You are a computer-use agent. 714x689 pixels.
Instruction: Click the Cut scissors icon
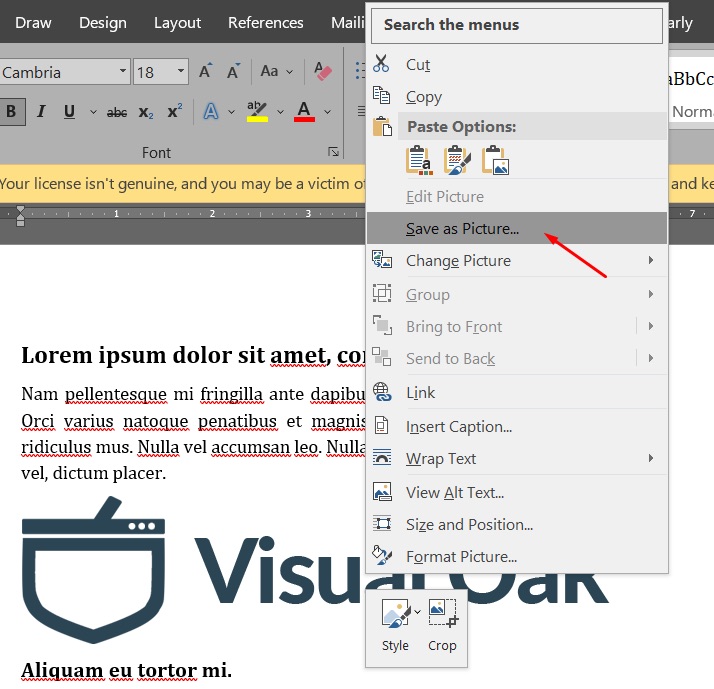tap(381, 64)
